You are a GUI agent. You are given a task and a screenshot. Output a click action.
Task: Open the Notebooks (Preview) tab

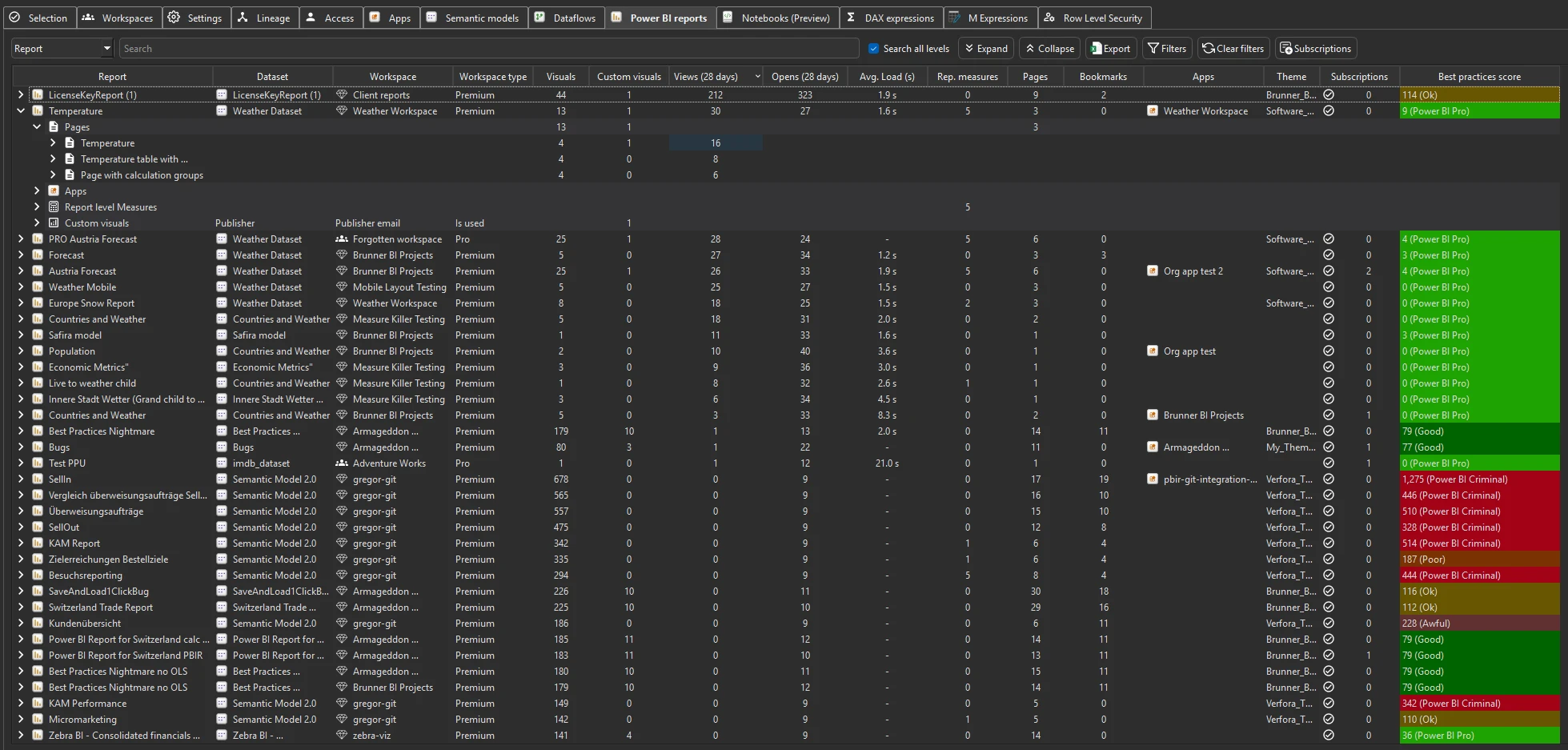coord(776,18)
